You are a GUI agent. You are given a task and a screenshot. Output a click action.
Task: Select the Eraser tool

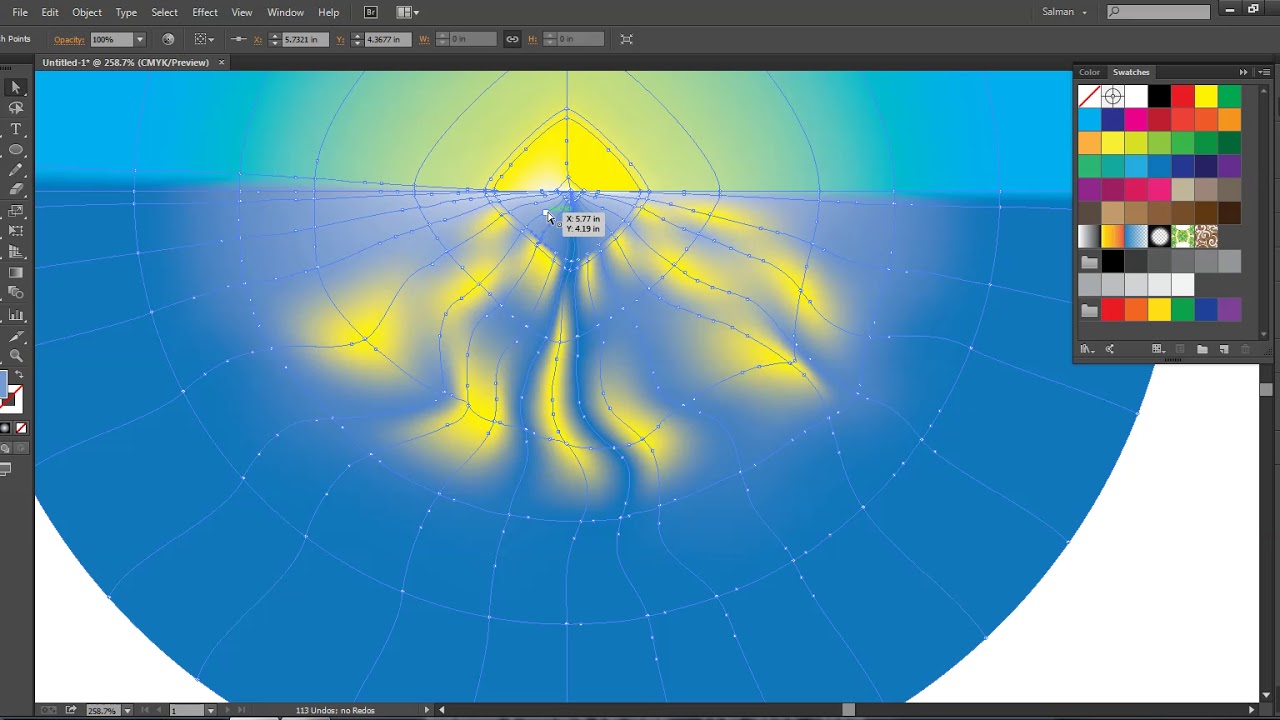click(x=15, y=190)
